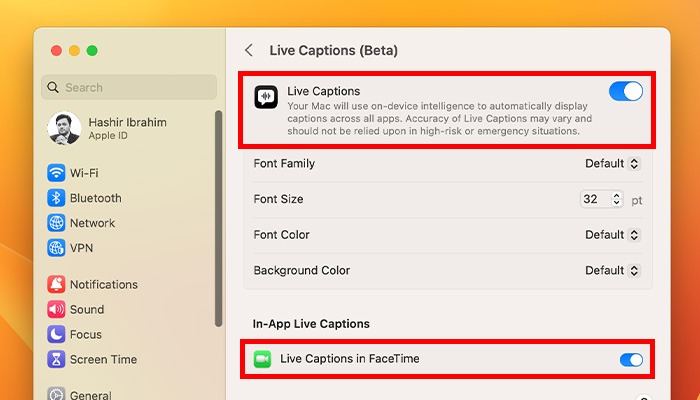Image resolution: width=700 pixels, height=400 pixels.
Task: Select the Focus moon icon
Action: click(56, 334)
